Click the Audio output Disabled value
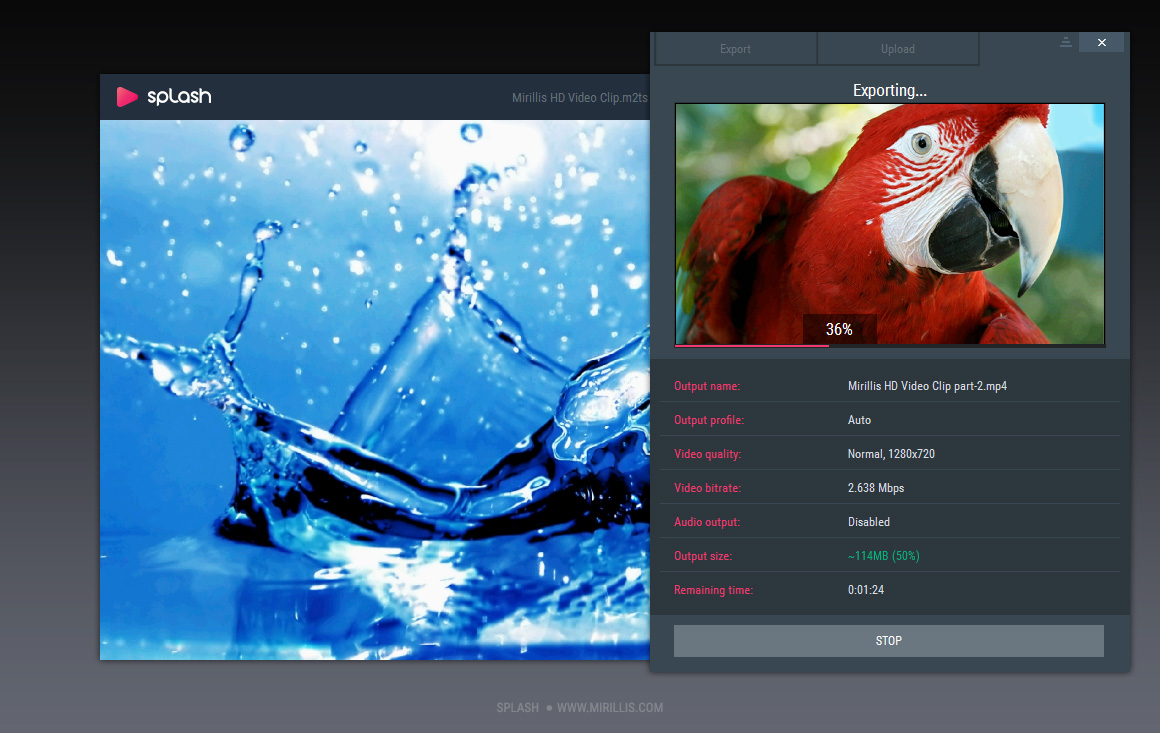 tap(869, 522)
